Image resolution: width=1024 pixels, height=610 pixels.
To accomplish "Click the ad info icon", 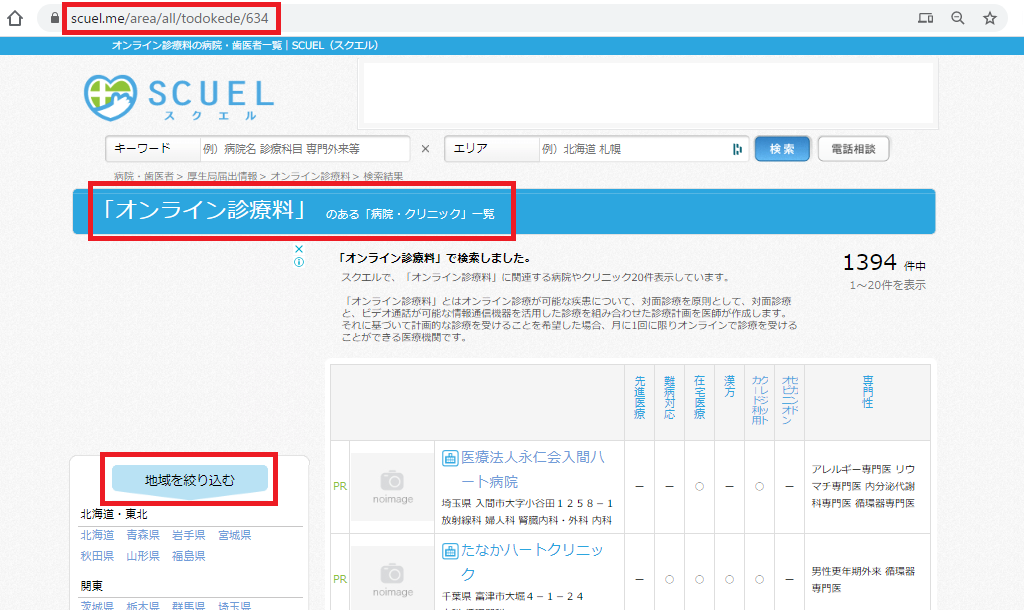I will [x=299, y=262].
